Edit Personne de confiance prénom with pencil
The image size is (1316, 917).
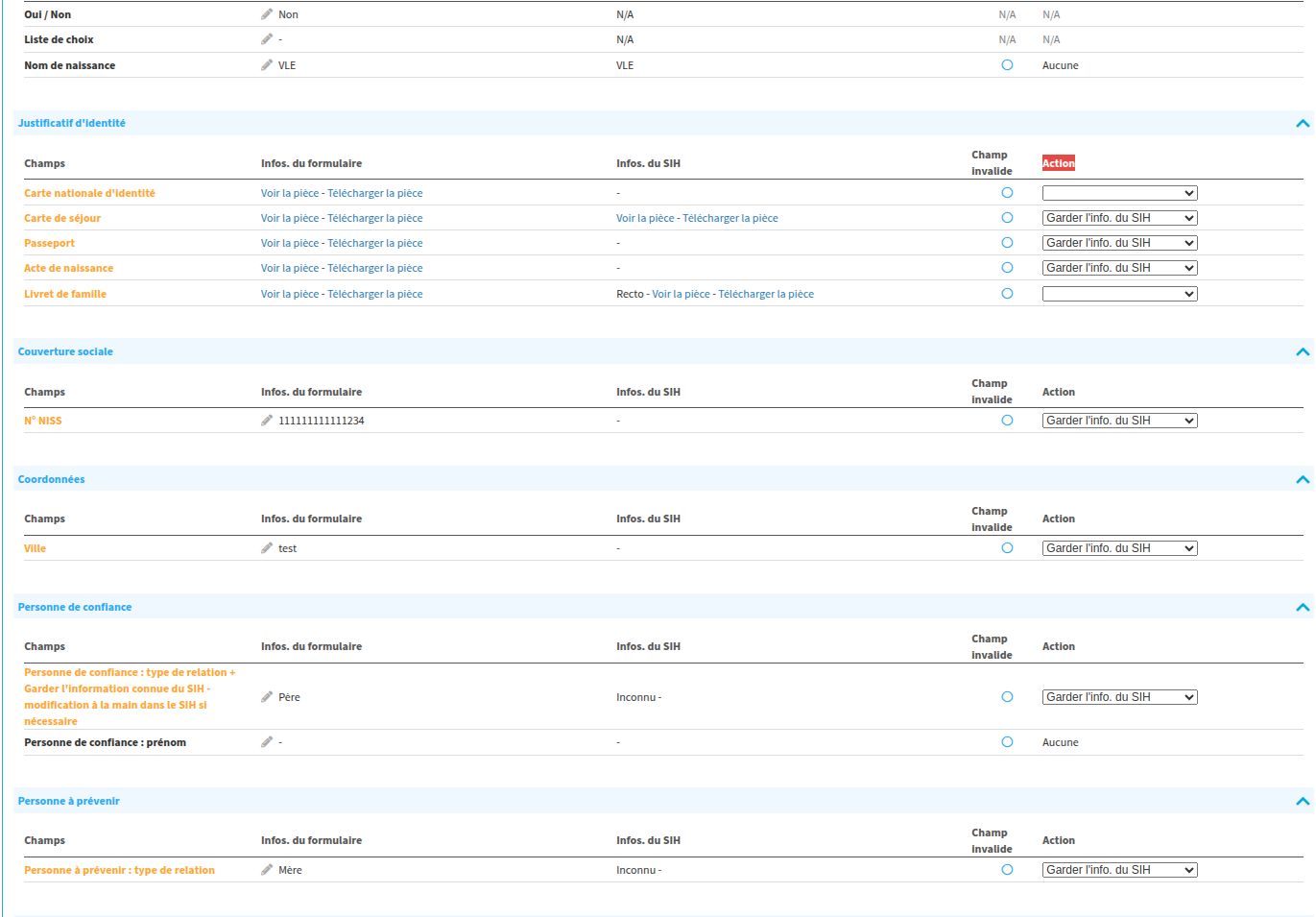[x=267, y=742]
